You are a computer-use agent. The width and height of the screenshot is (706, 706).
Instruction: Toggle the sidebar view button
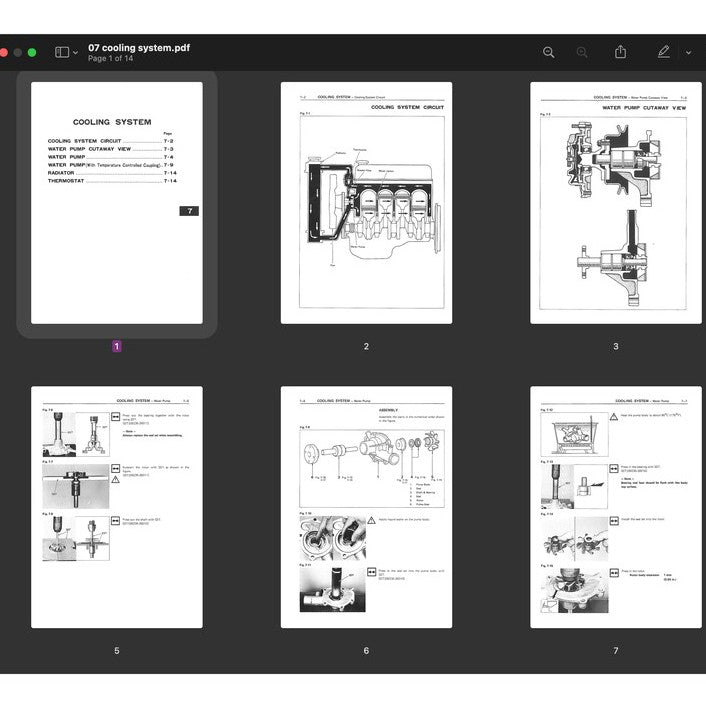click(x=61, y=52)
